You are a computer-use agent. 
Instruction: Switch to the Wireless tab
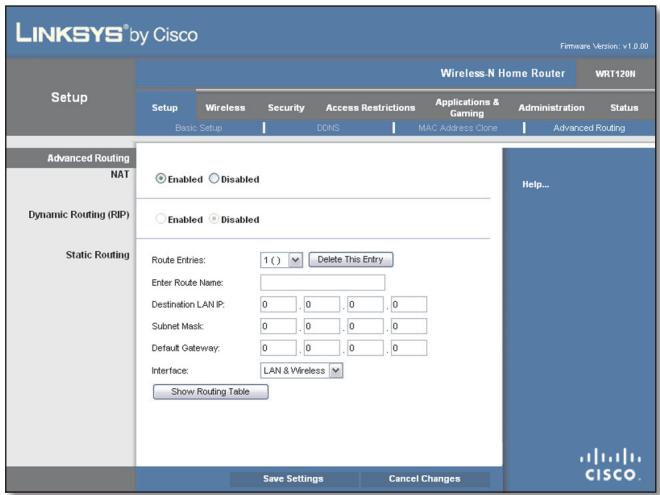click(225, 108)
